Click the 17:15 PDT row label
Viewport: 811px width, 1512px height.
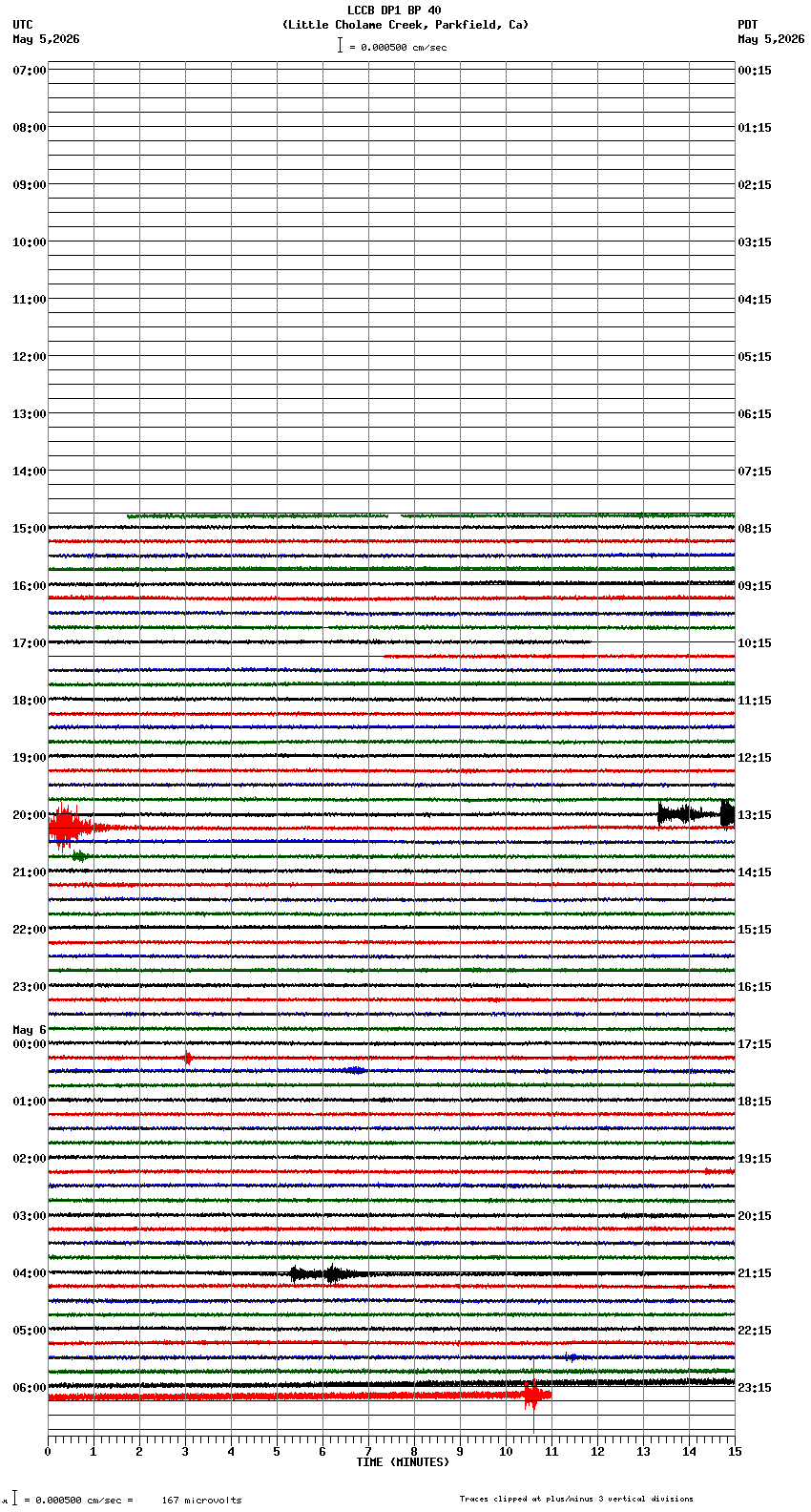tap(755, 1044)
